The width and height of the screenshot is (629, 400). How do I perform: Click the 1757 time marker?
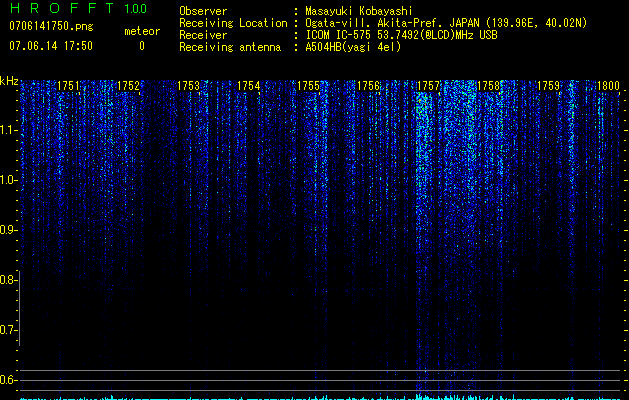[428, 86]
